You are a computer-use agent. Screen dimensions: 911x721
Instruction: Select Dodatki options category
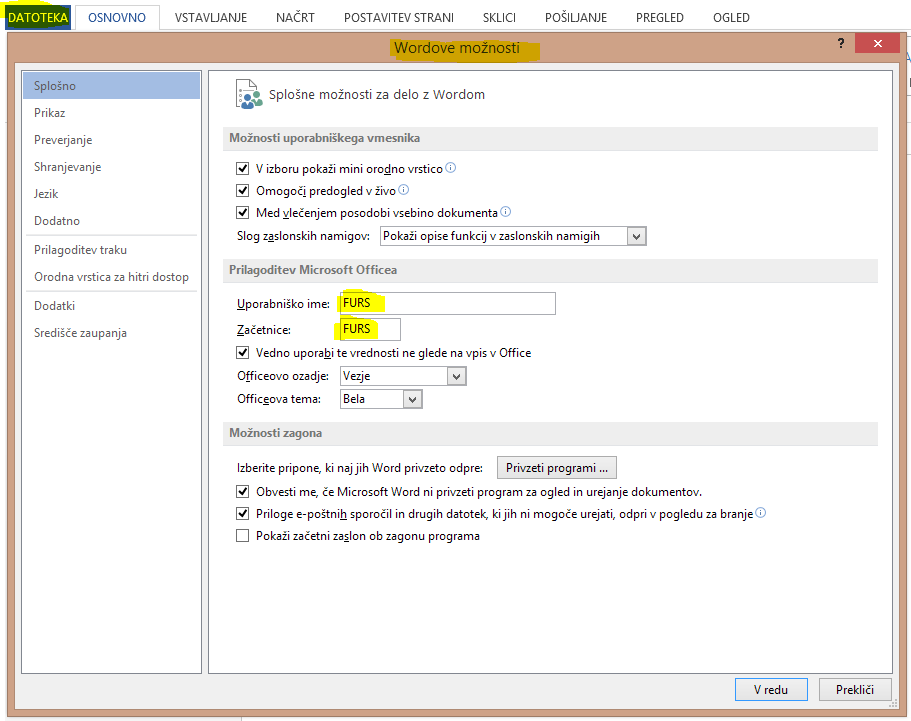click(x=112, y=306)
